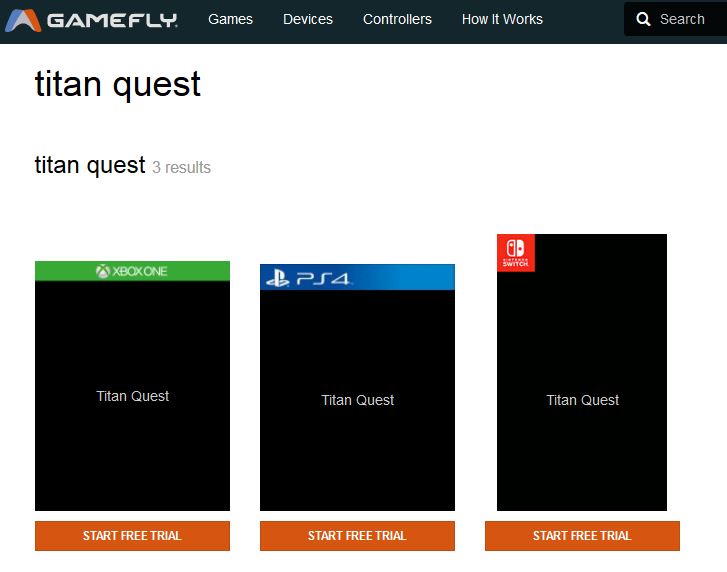Click the large 'titan quest' page heading
727x572 pixels.
[118, 84]
